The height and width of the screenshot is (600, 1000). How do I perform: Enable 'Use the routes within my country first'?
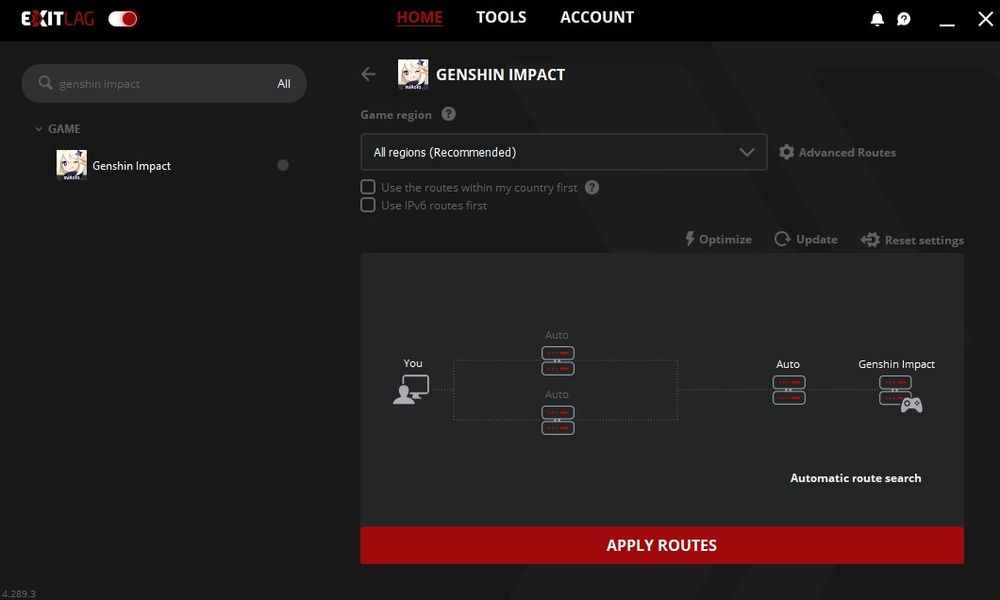[x=368, y=187]
